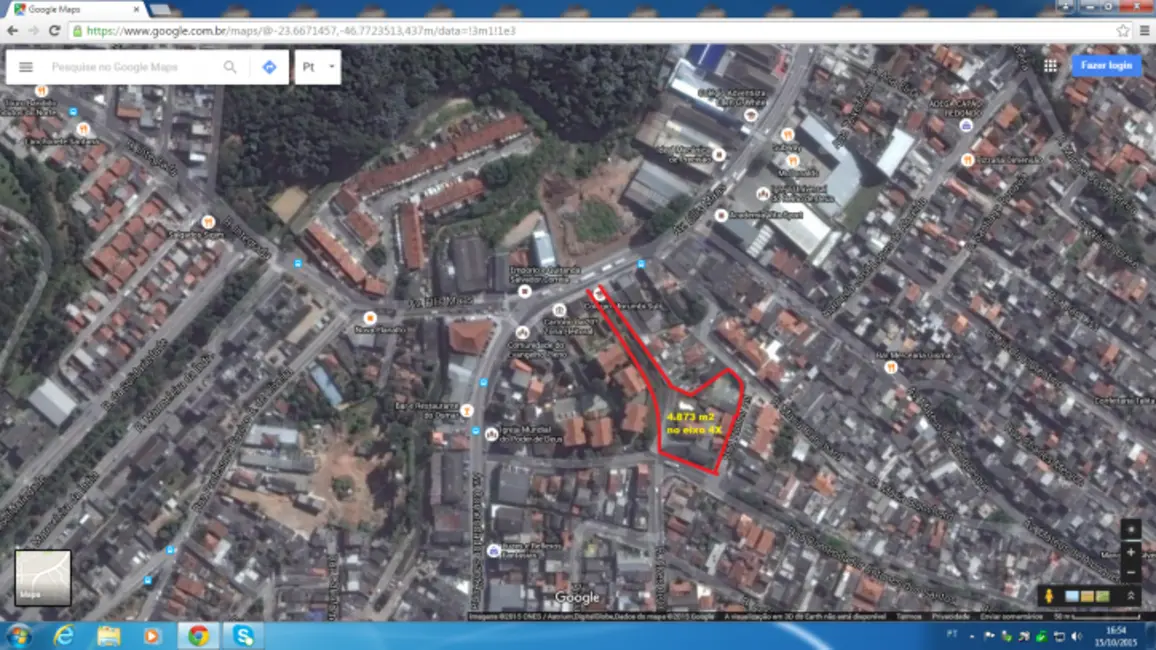Open the Google apps grid icon
Image resolution: width=1156 pixels, height=650 pixels.
pyautogui.click(x=1050, y=65)
